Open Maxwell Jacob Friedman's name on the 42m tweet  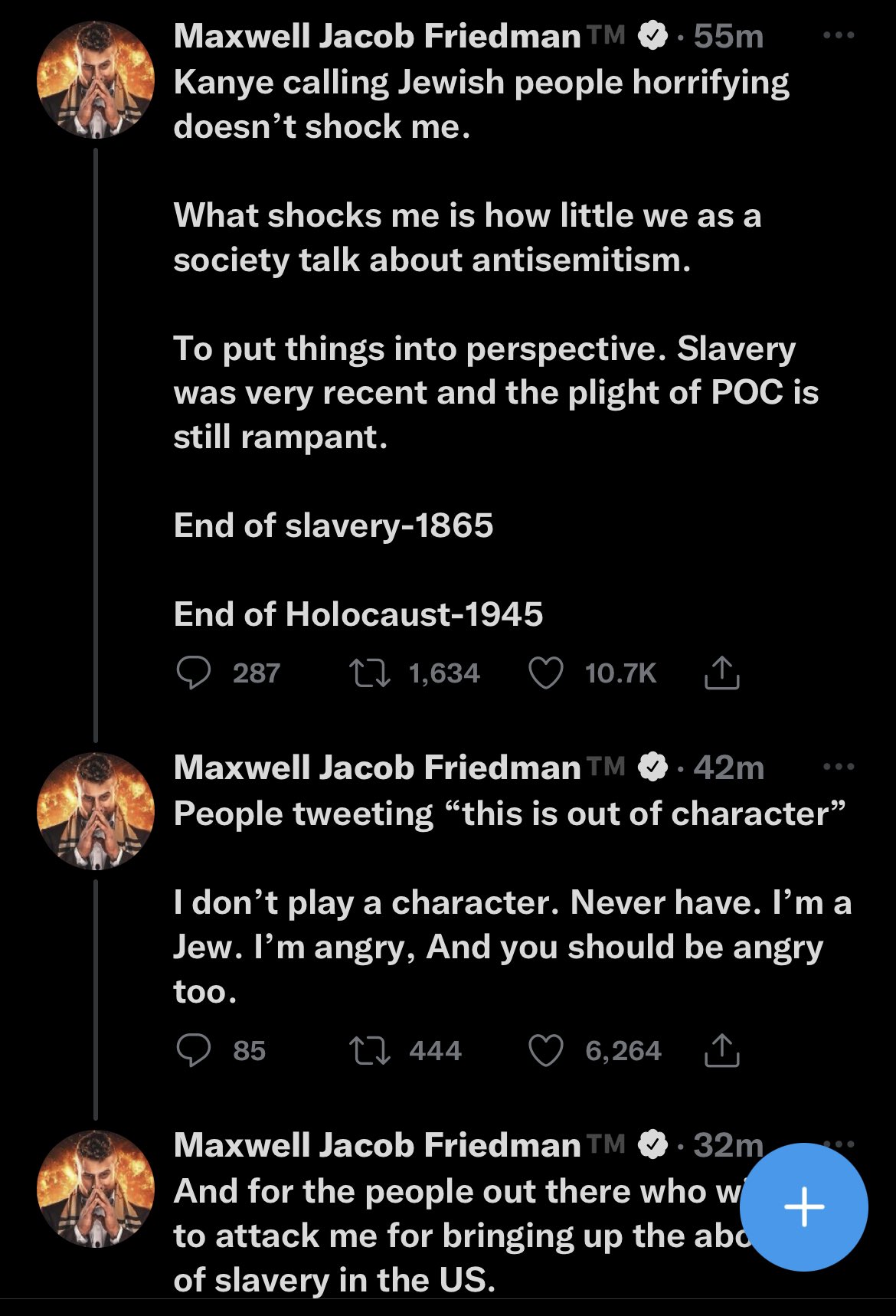(x=378, y=768)
